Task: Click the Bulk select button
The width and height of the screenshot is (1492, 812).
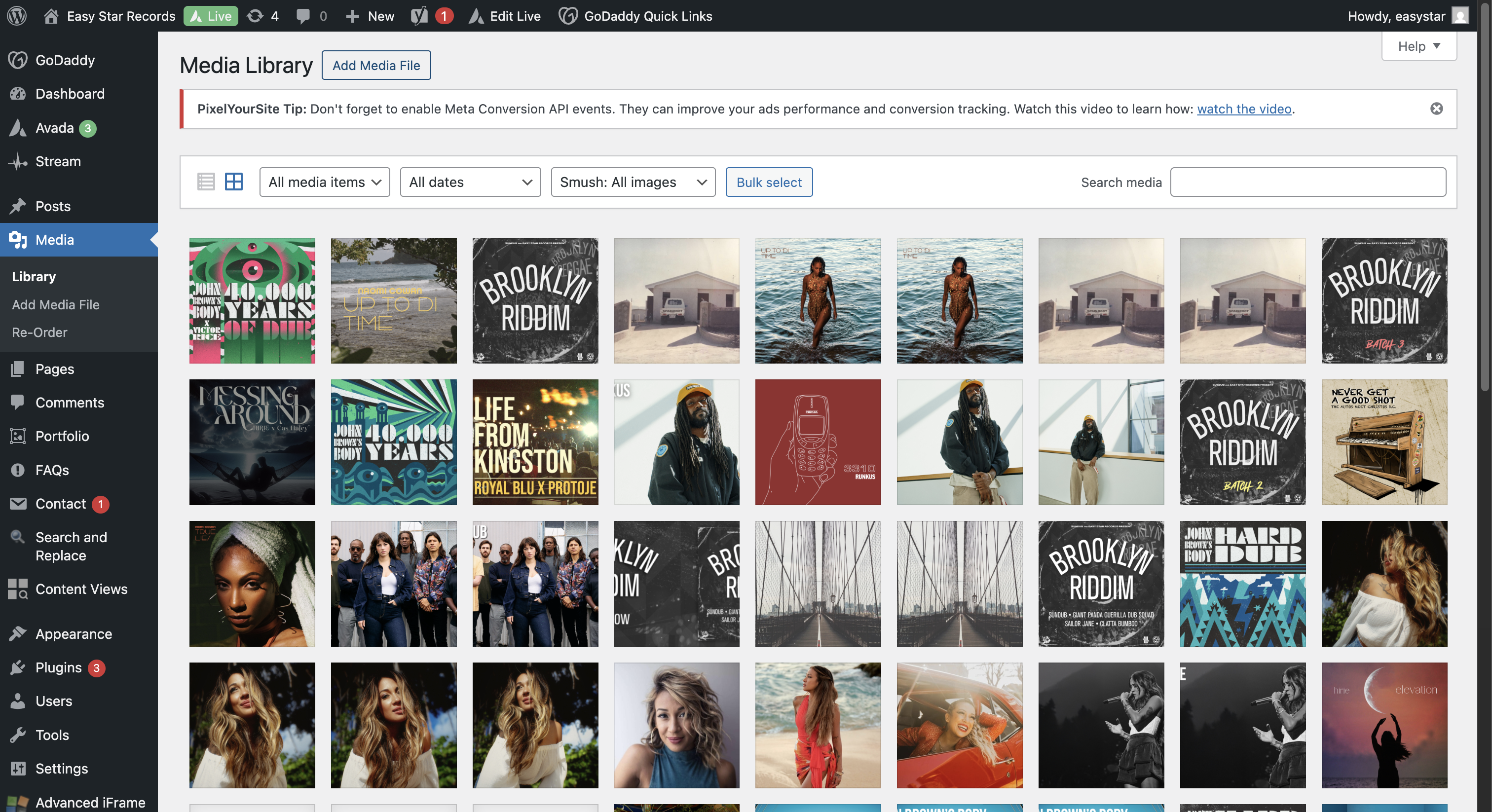Action: click(769, 182)
